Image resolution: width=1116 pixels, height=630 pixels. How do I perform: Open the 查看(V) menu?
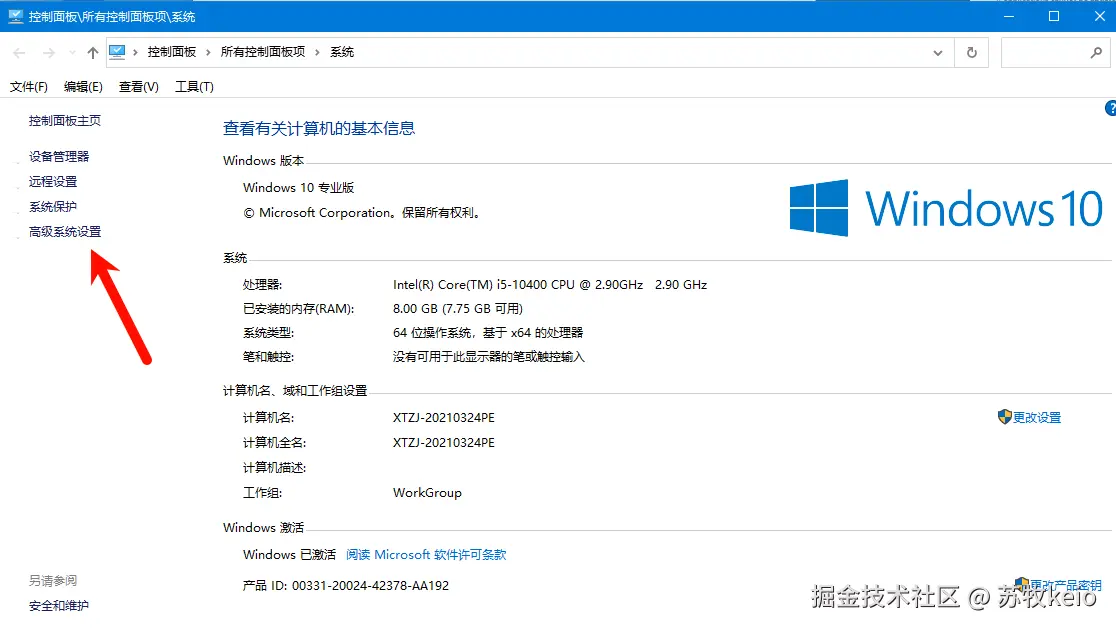(x=139, y=87)
